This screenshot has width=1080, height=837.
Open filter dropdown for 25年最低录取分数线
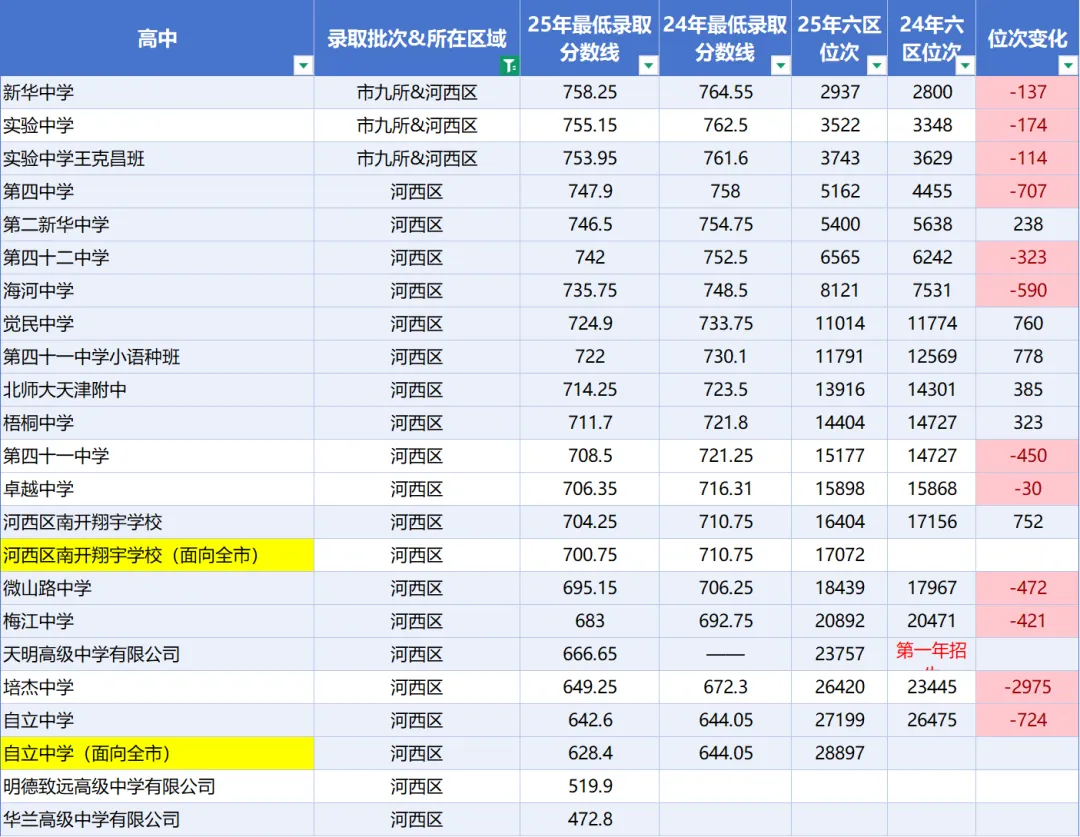tap(648, 65)
